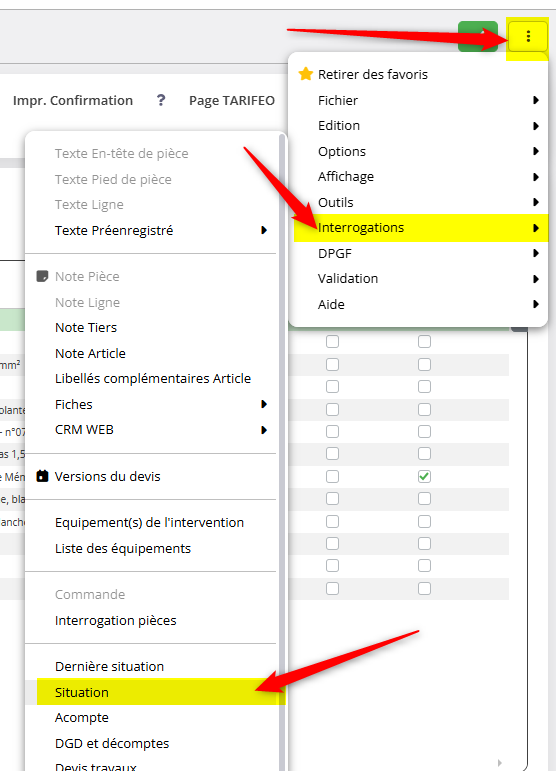Click the green button beside the kebab menu

tap(477, 36)
